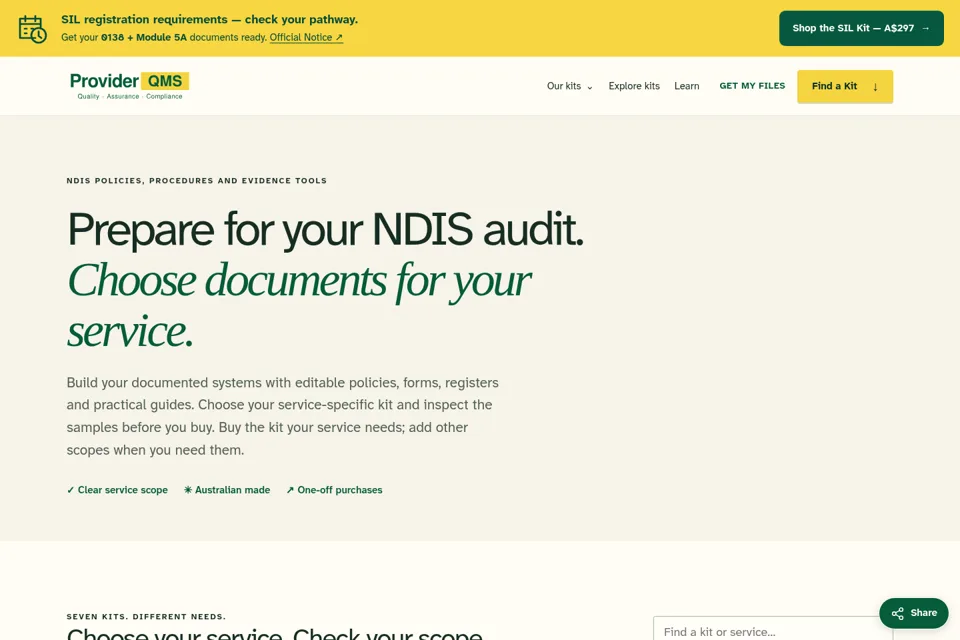This screenshot has width=960, height=640.
Task: Click the Australian made text
Action: 232,490
